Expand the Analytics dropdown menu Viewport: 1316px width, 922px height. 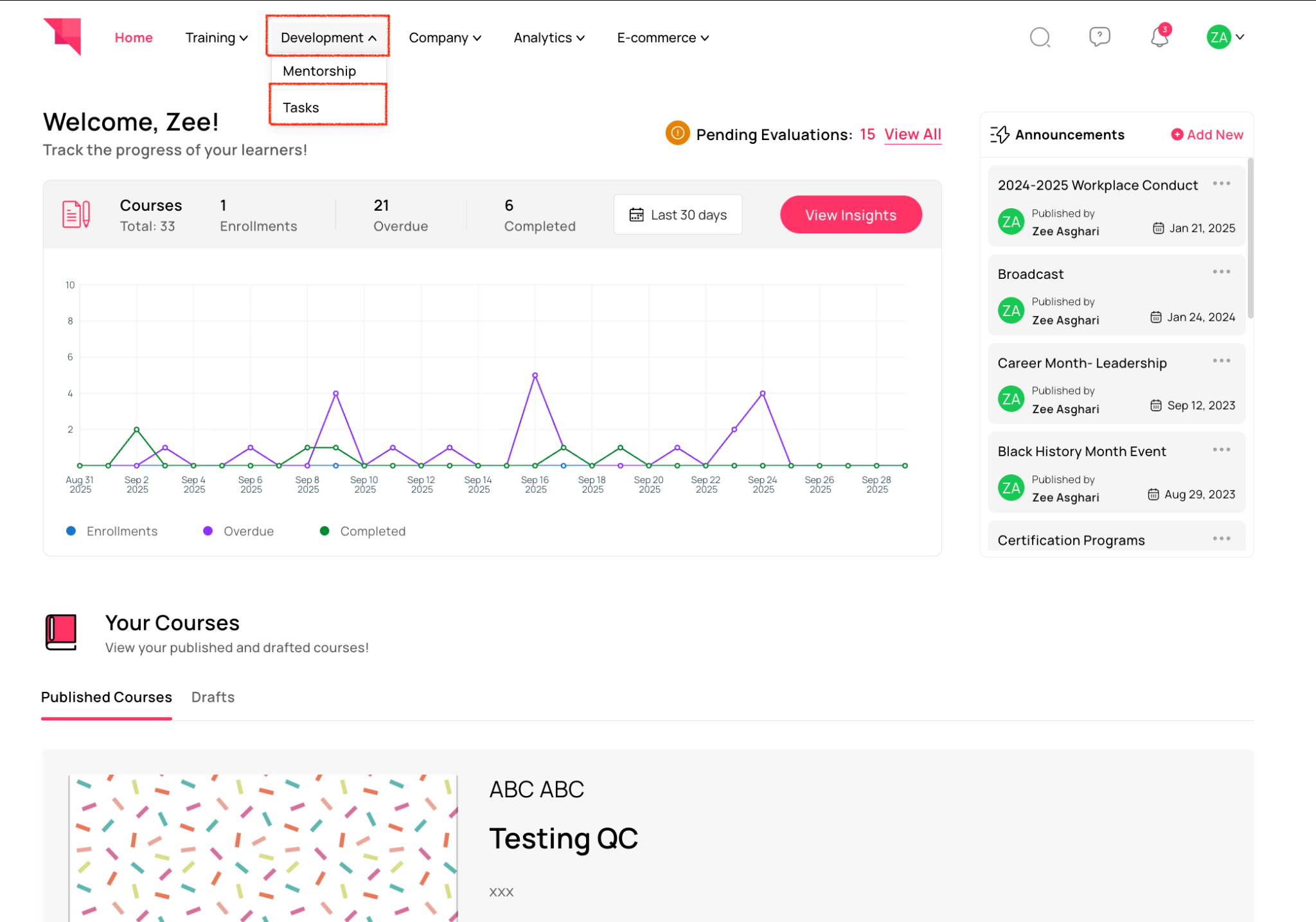[549, 38]
